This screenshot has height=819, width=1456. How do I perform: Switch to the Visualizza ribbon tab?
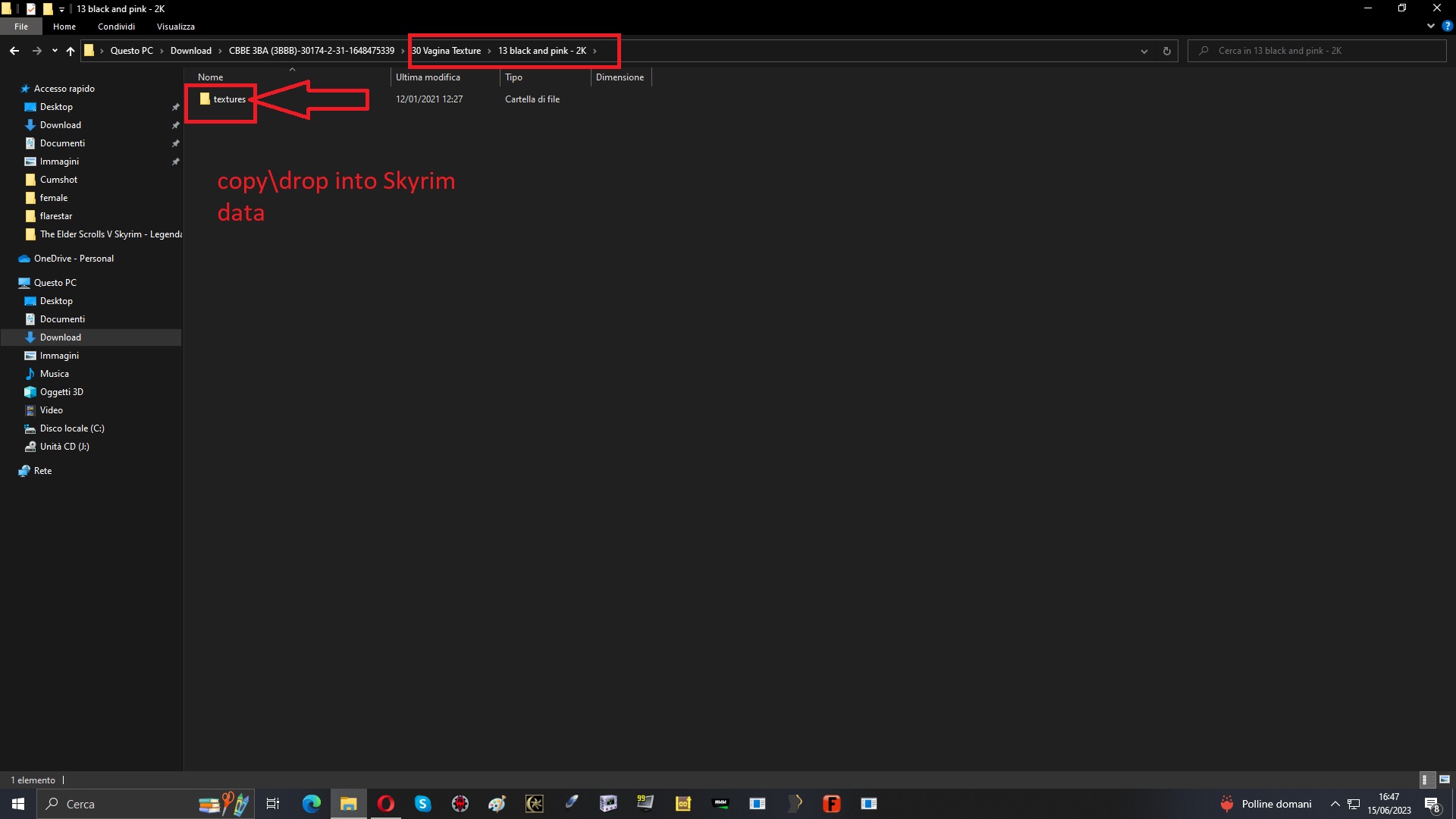[174, 26]
